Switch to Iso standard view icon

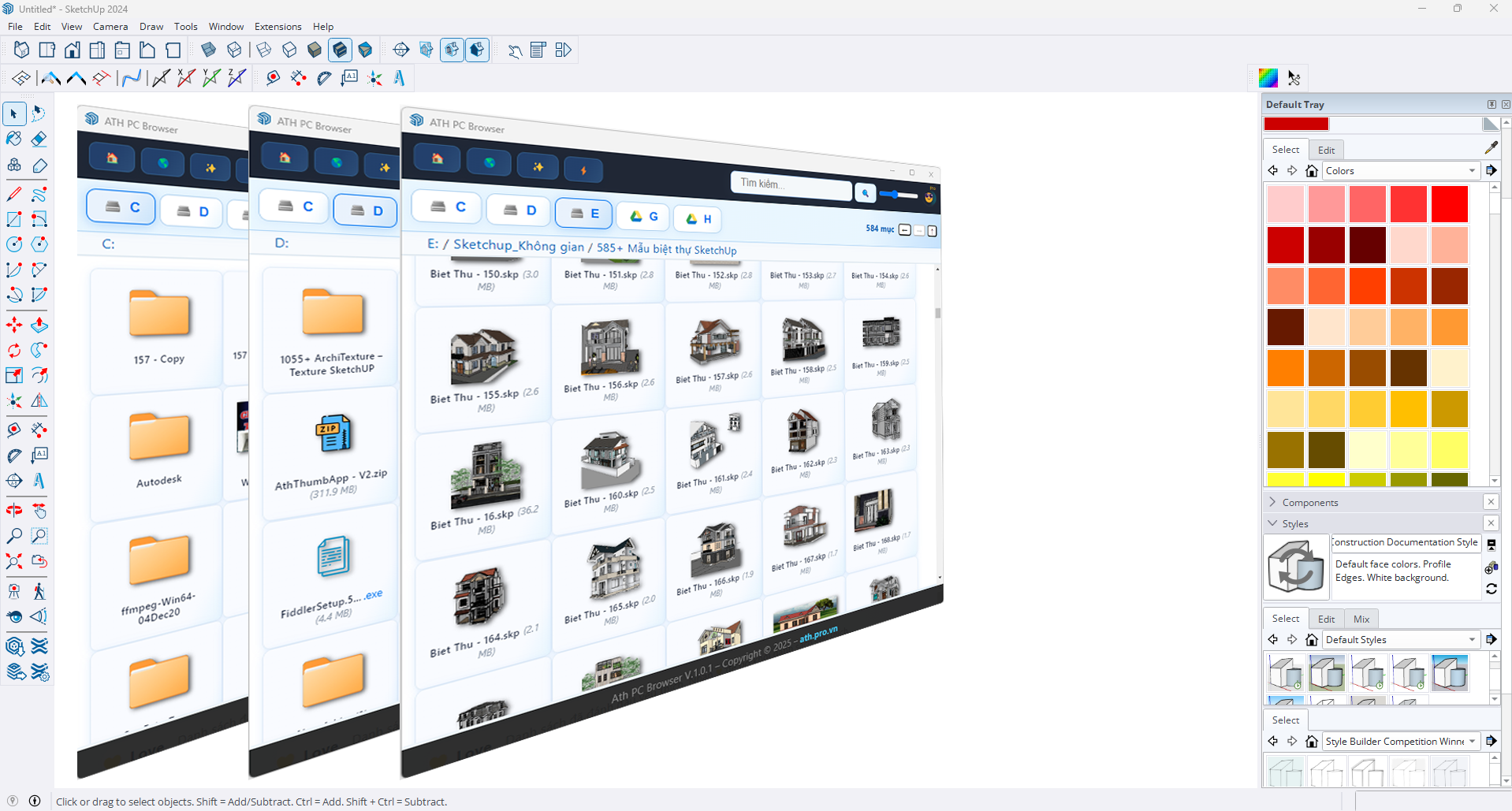click(x=21, y=50)
